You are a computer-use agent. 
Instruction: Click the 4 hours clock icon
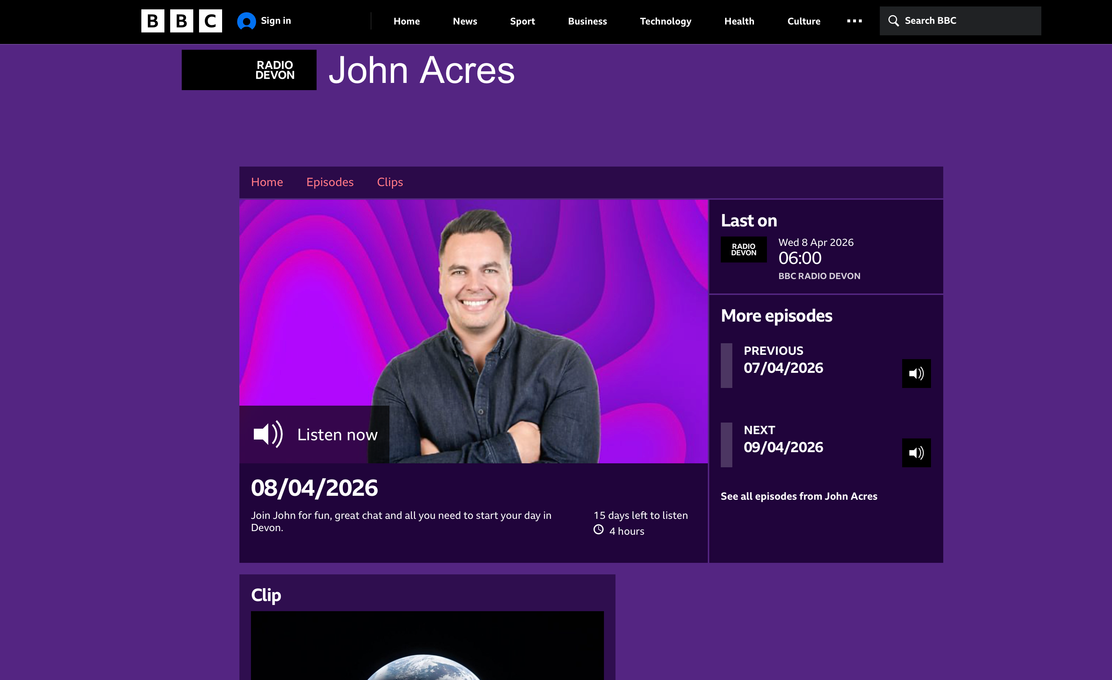pyautogui.click(x=599, y=530)
